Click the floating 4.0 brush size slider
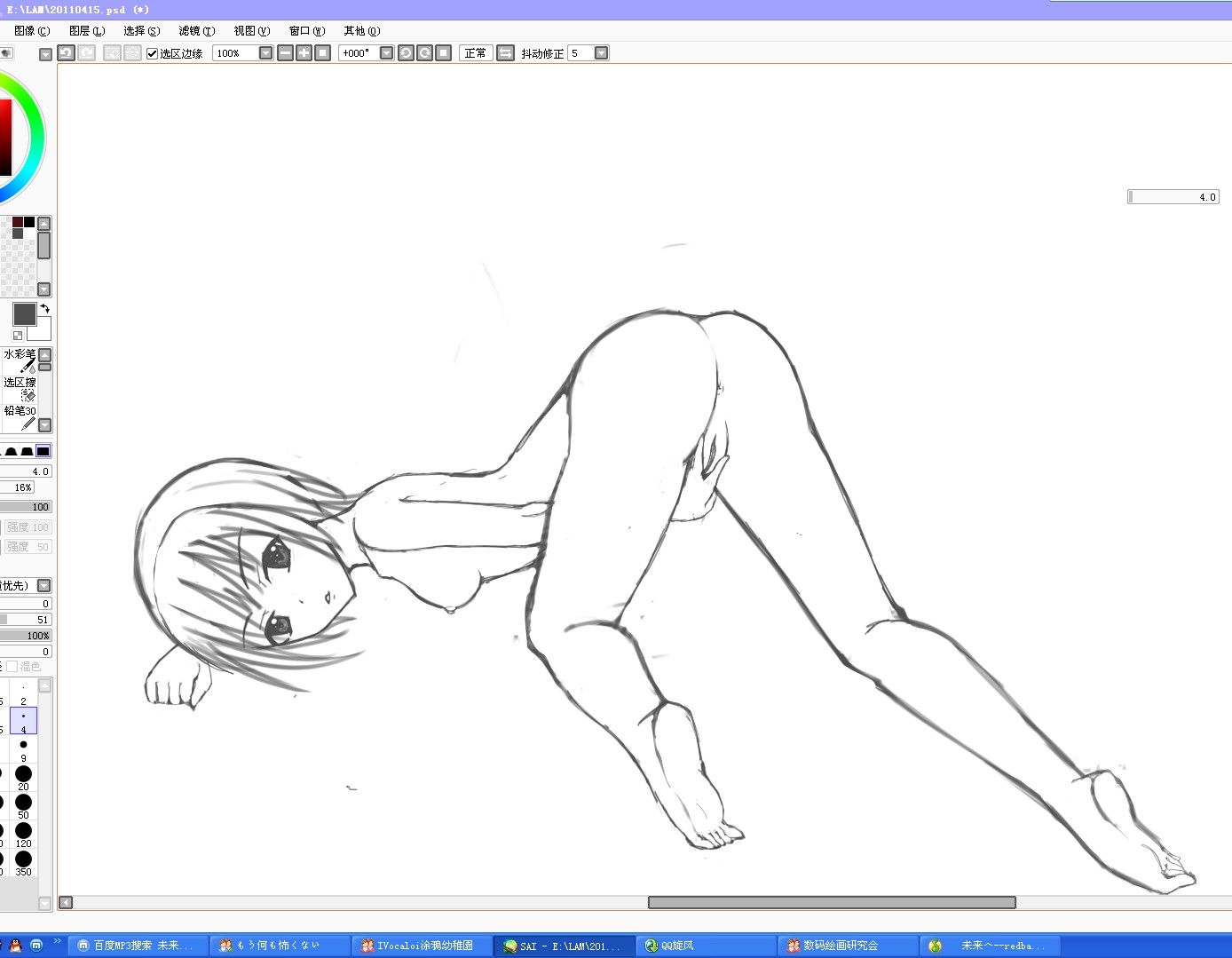The image size is (1232, 958). 1173,197
